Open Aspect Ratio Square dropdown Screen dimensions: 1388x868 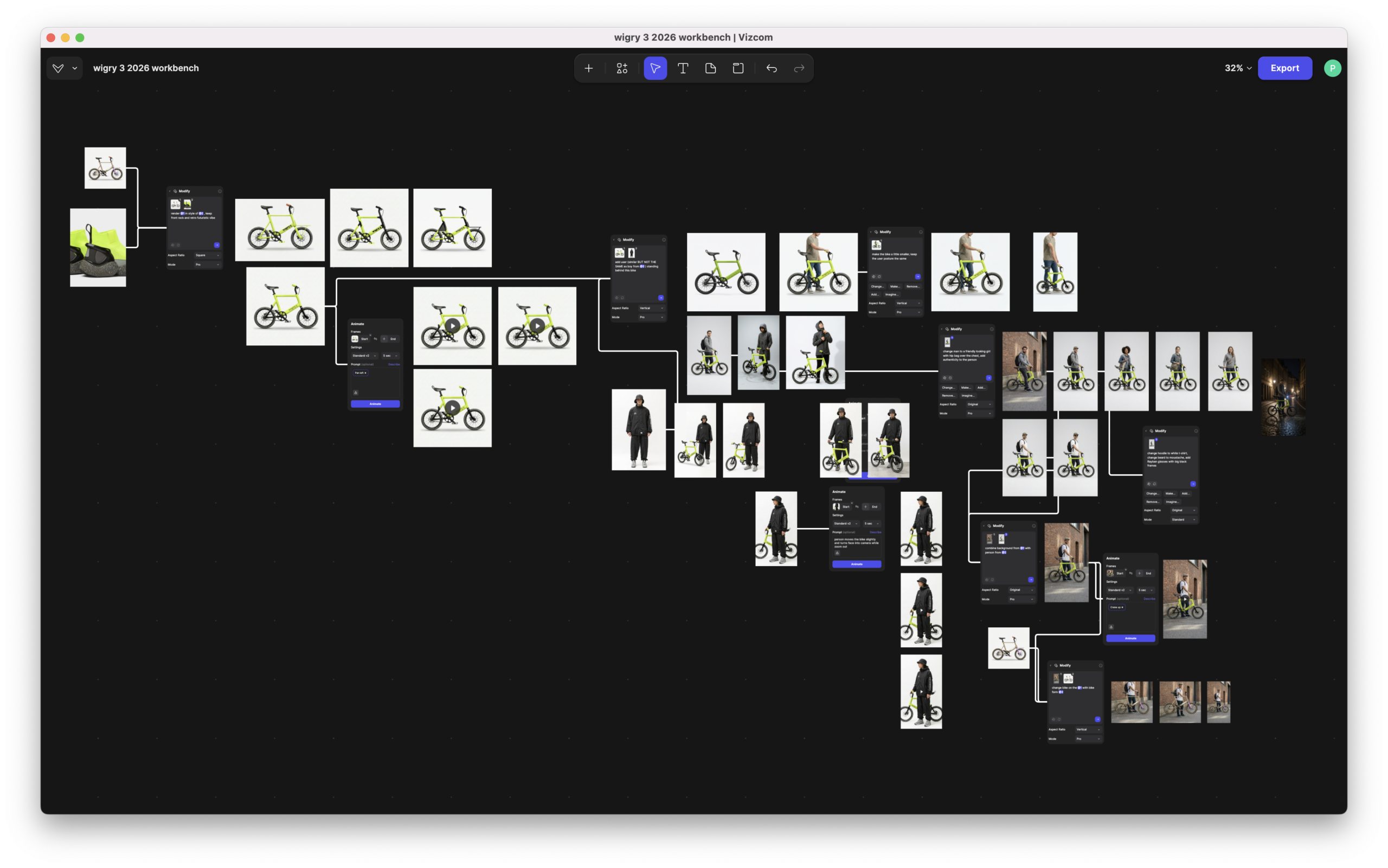[207, 255]
